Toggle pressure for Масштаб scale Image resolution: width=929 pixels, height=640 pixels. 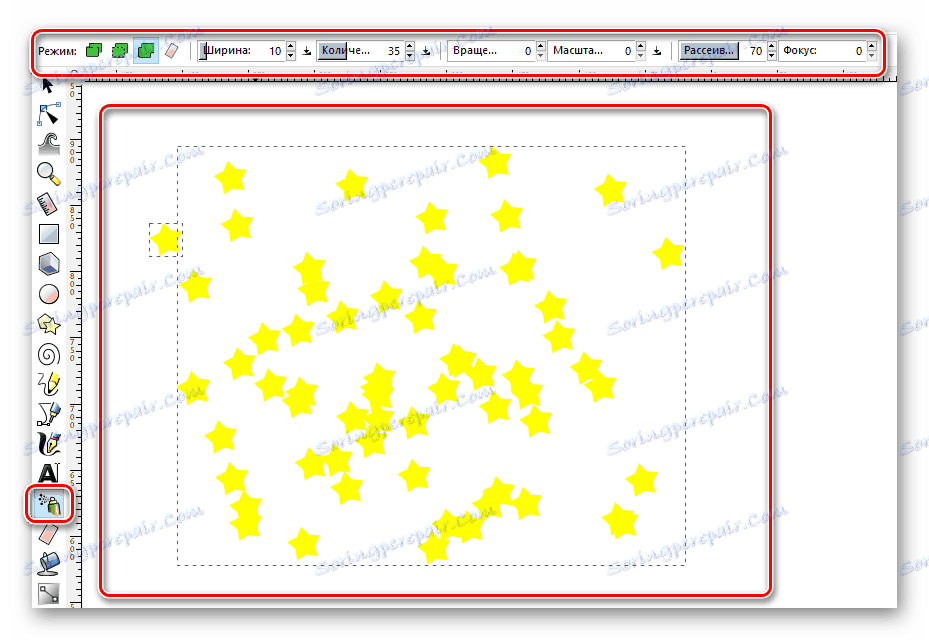(656, 51)
